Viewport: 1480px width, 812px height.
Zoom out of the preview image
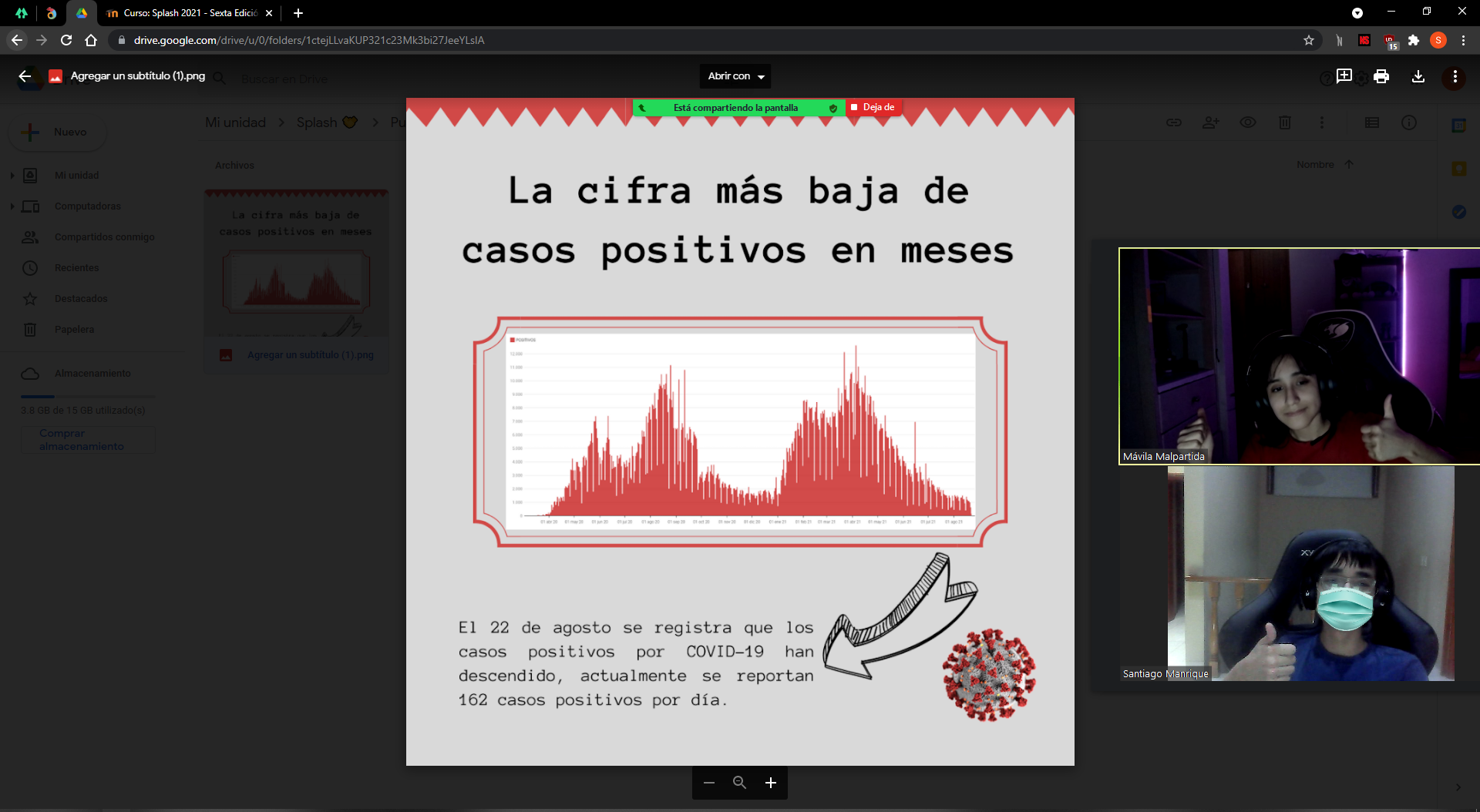709,783
